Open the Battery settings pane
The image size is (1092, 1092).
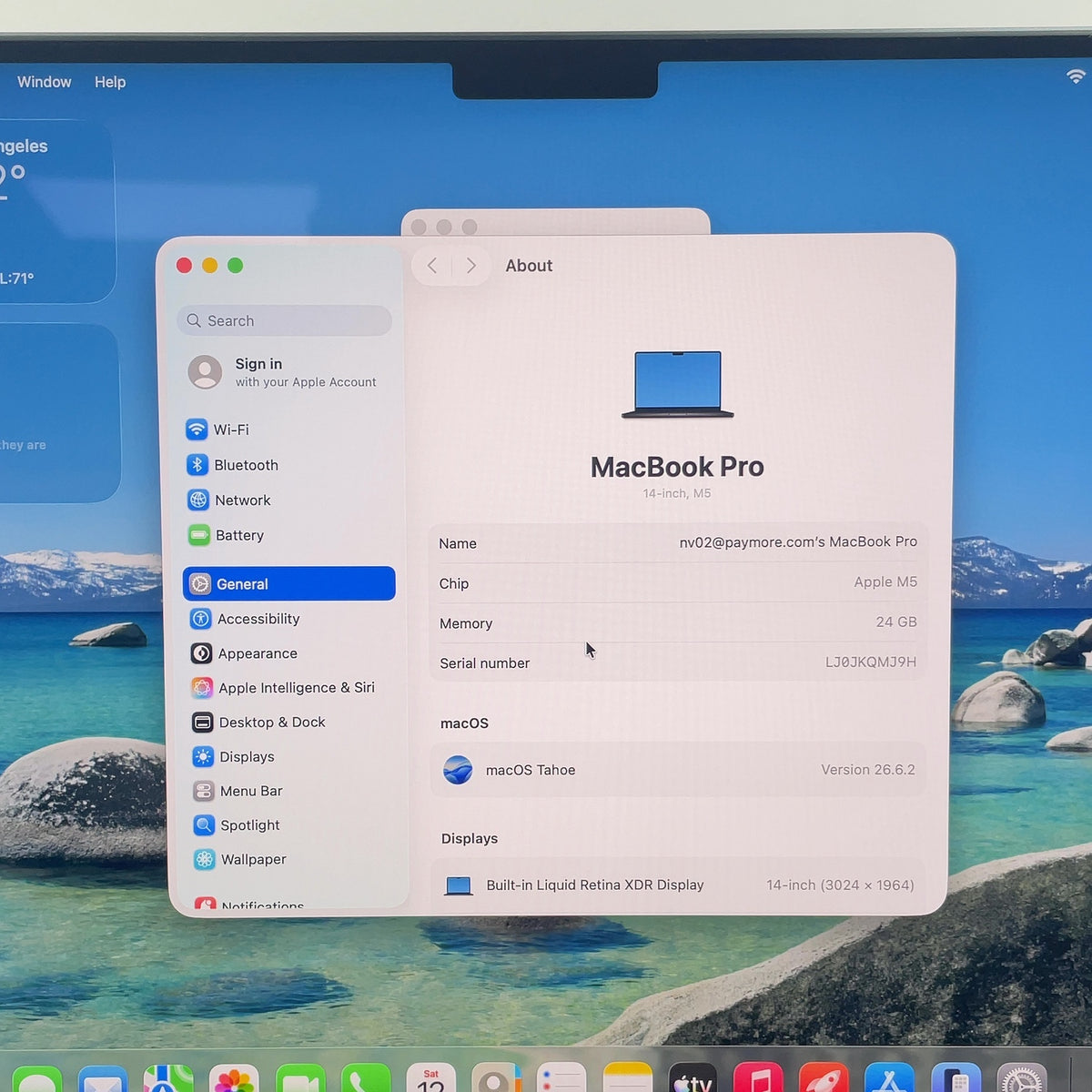tap(289, 535)
